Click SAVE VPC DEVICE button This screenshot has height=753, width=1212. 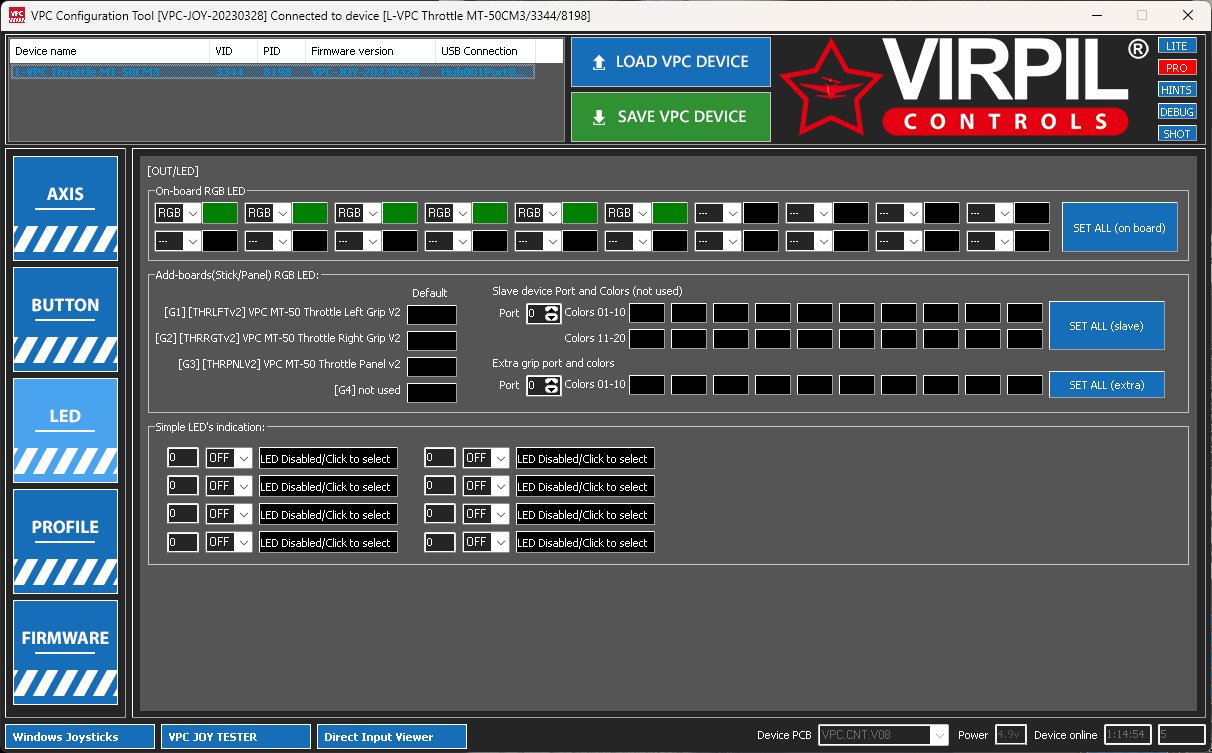point(671,117)
